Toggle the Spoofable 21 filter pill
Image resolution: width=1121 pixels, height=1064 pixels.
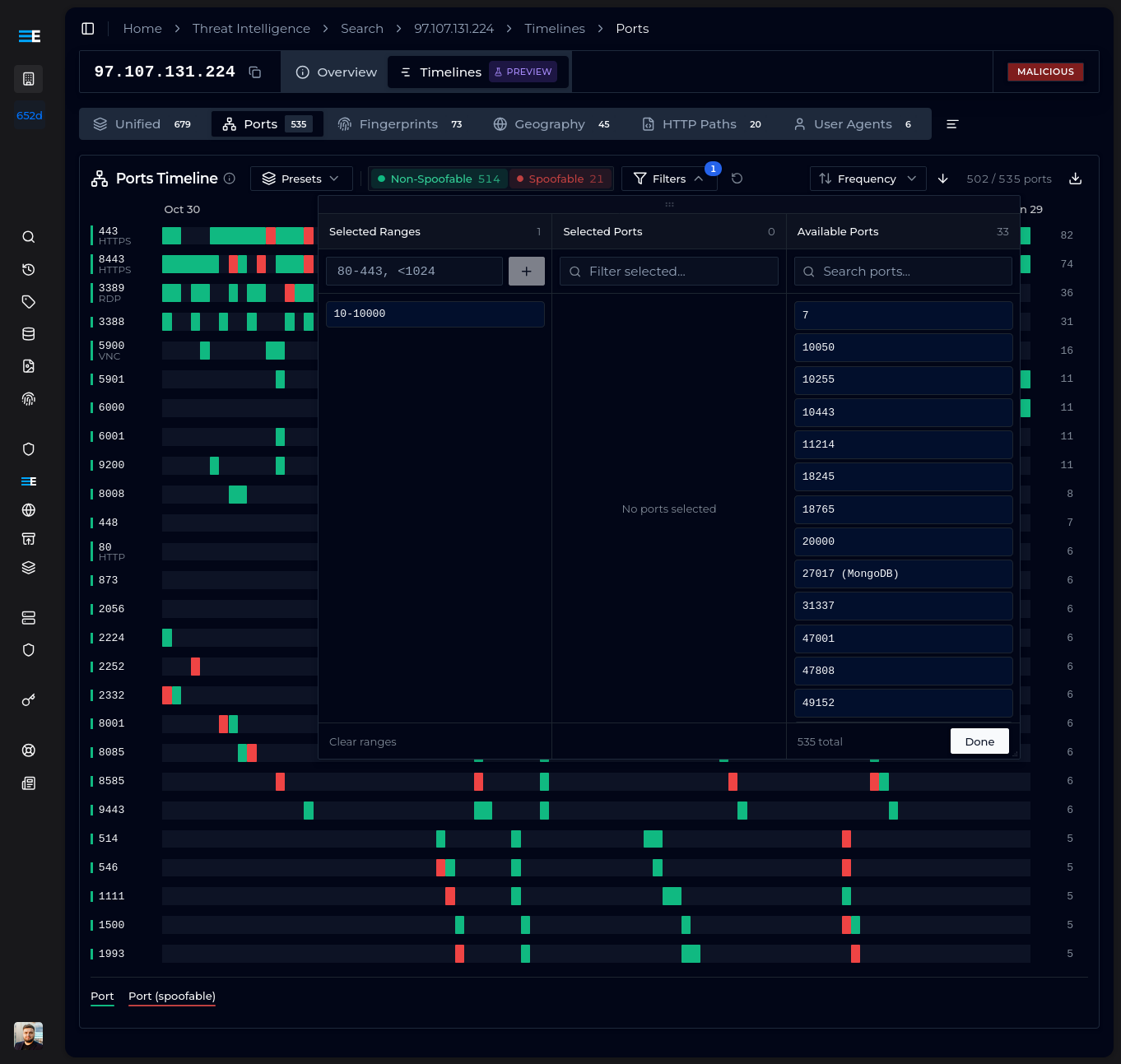click(560, 178)
